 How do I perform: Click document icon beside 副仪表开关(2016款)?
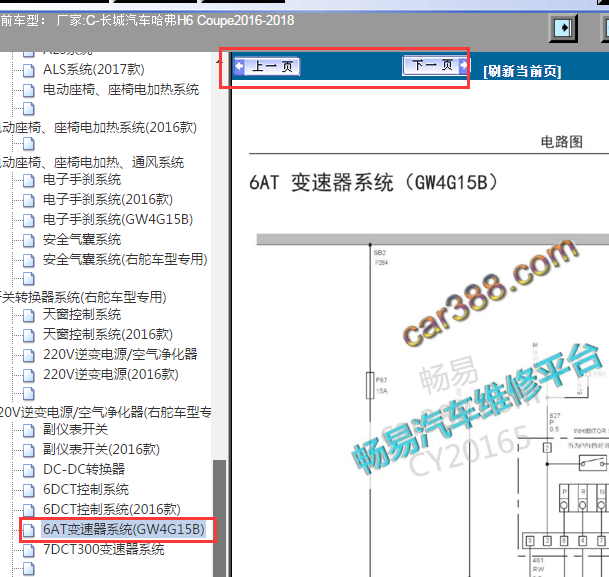coord(28,450)
